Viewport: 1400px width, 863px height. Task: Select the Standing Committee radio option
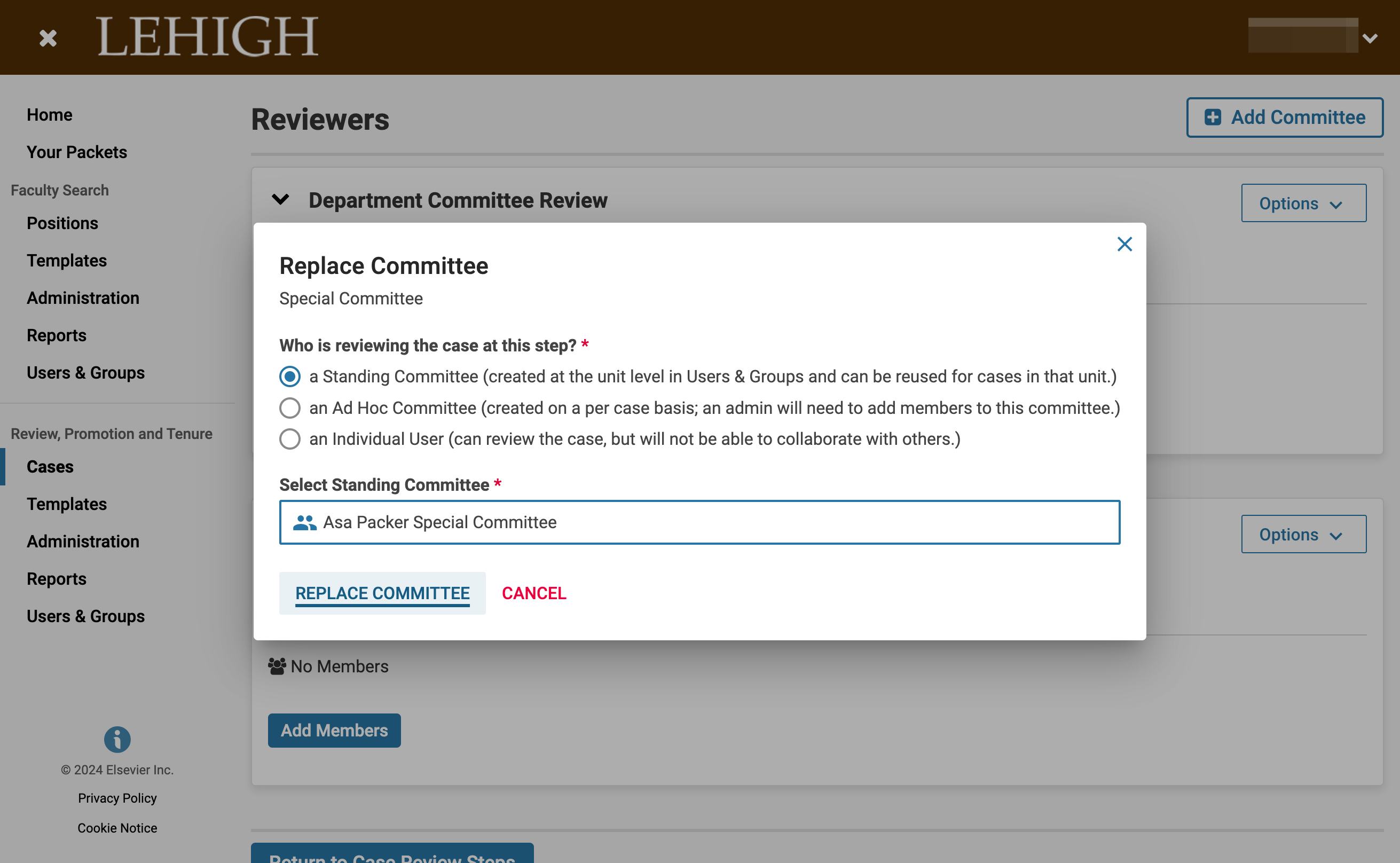[290, 376]
